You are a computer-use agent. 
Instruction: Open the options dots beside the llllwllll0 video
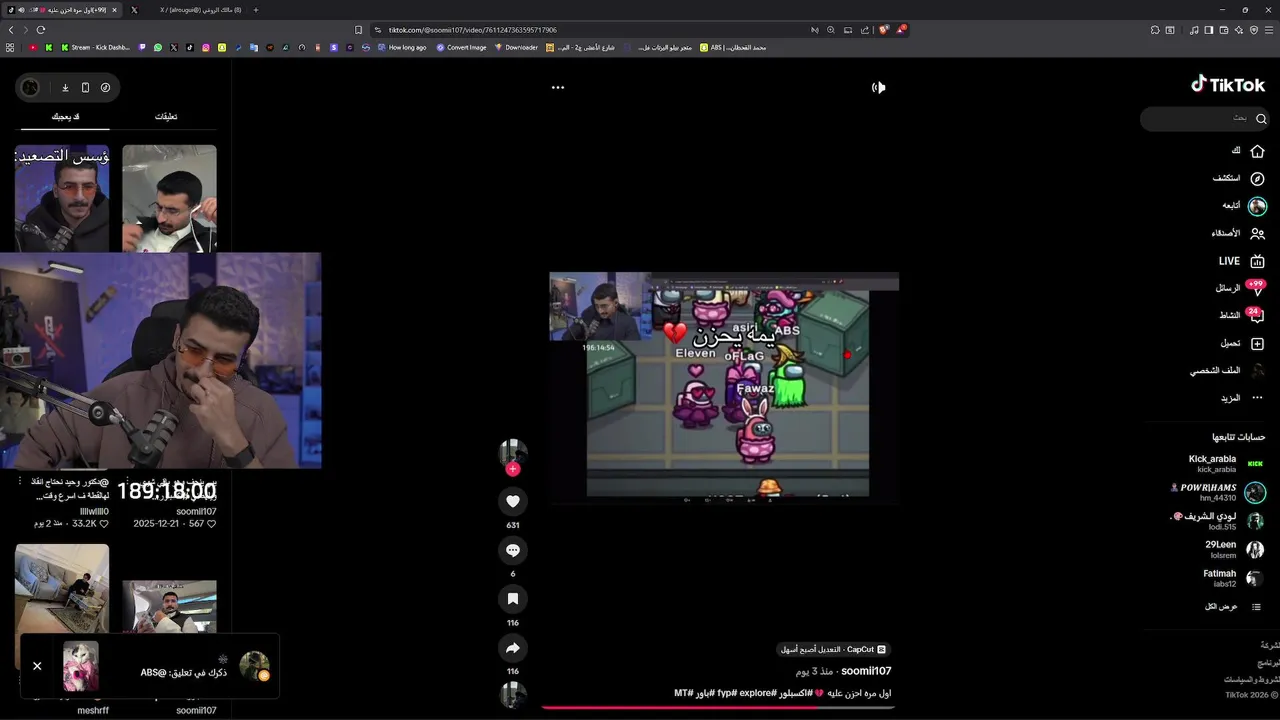(x=19, y=482)
